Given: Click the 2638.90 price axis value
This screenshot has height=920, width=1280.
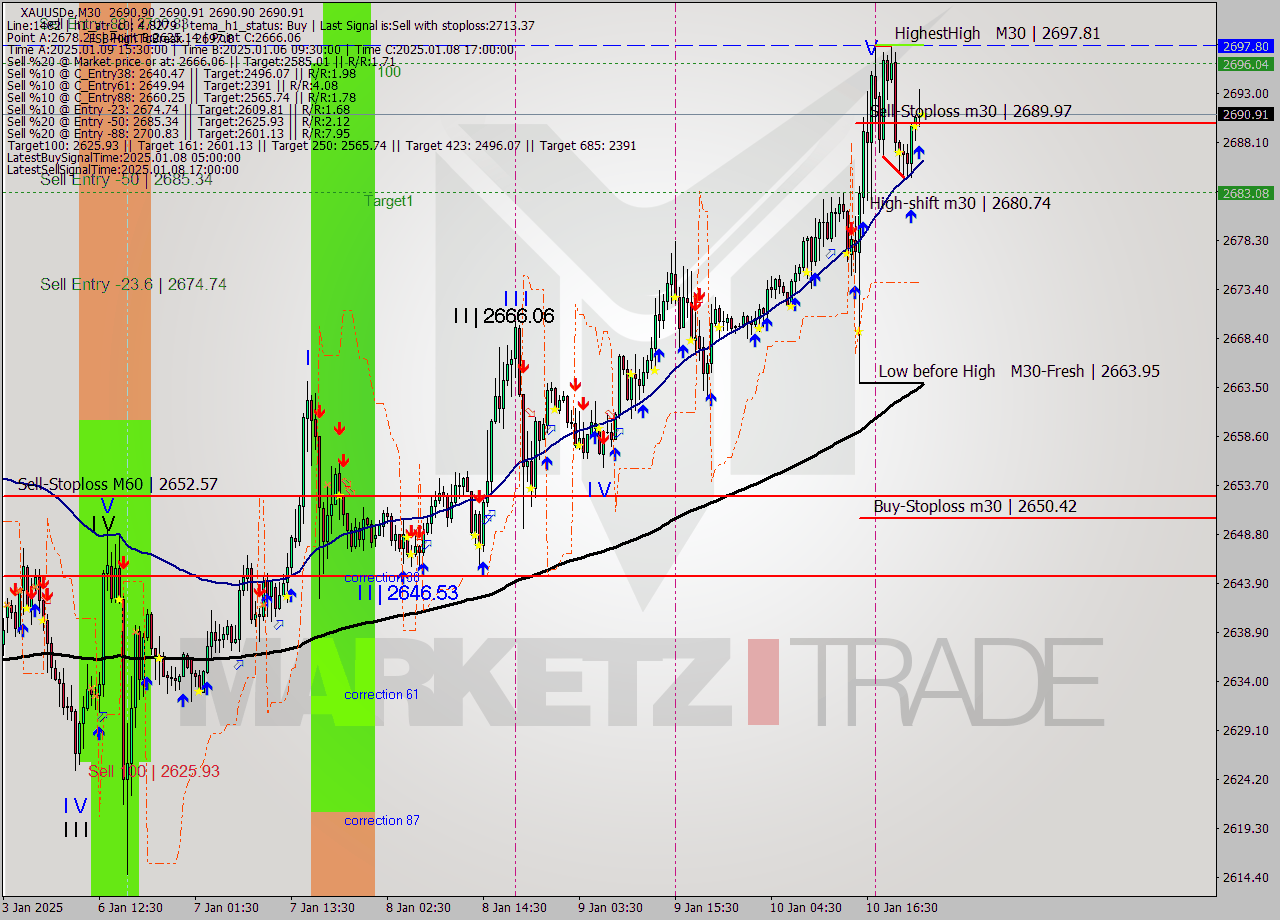Looking at the screenshot, I should 1245,632.
